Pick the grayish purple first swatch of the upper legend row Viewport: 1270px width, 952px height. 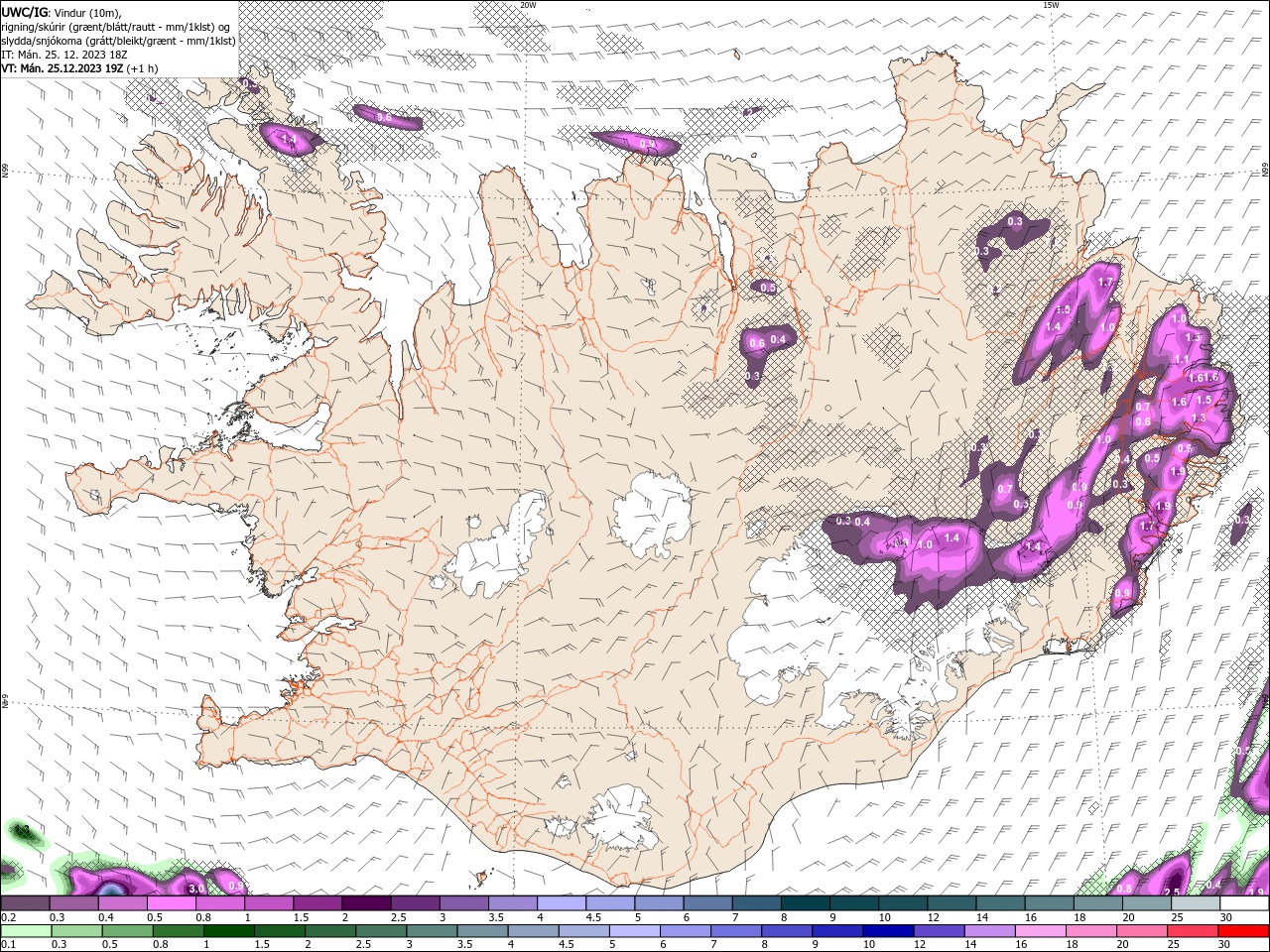[x=25, y=904]
